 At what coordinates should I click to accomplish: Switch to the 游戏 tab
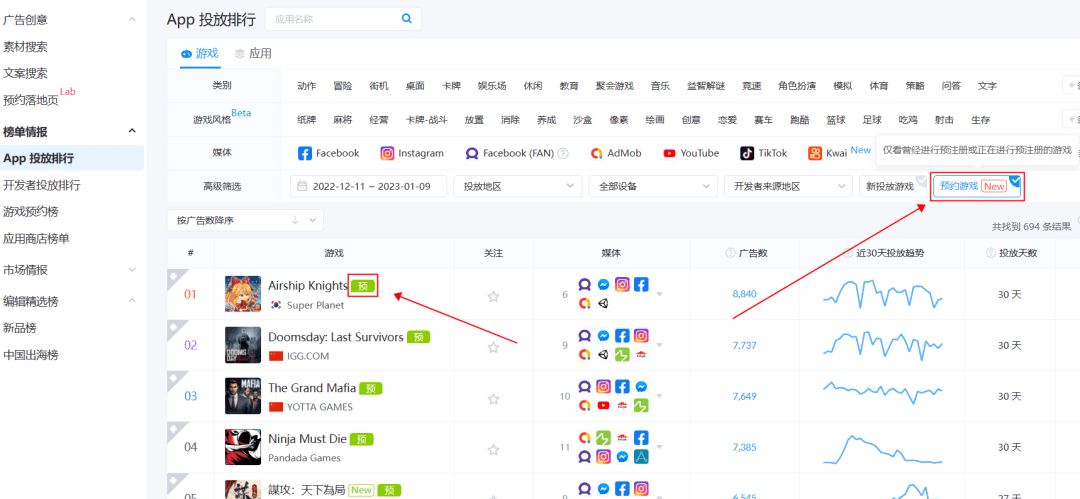(200, 53)
